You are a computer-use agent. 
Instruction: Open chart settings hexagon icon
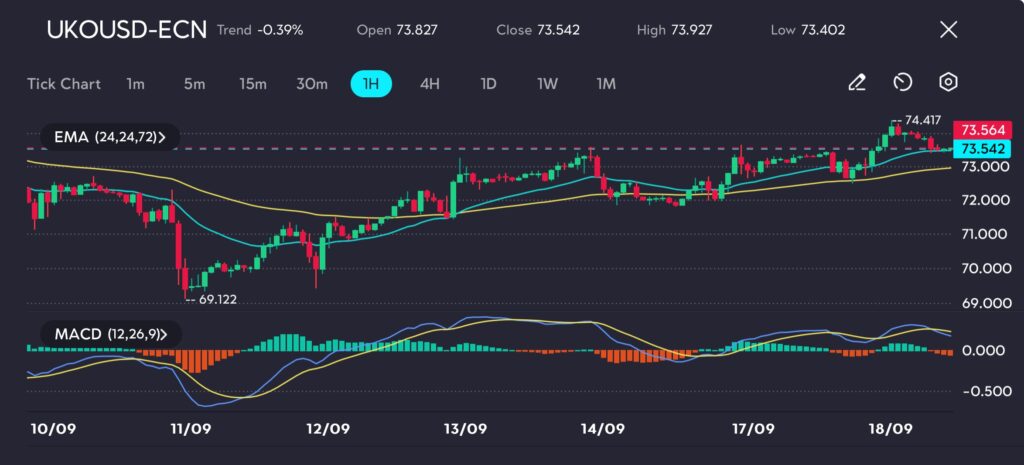tap(948, 83)
